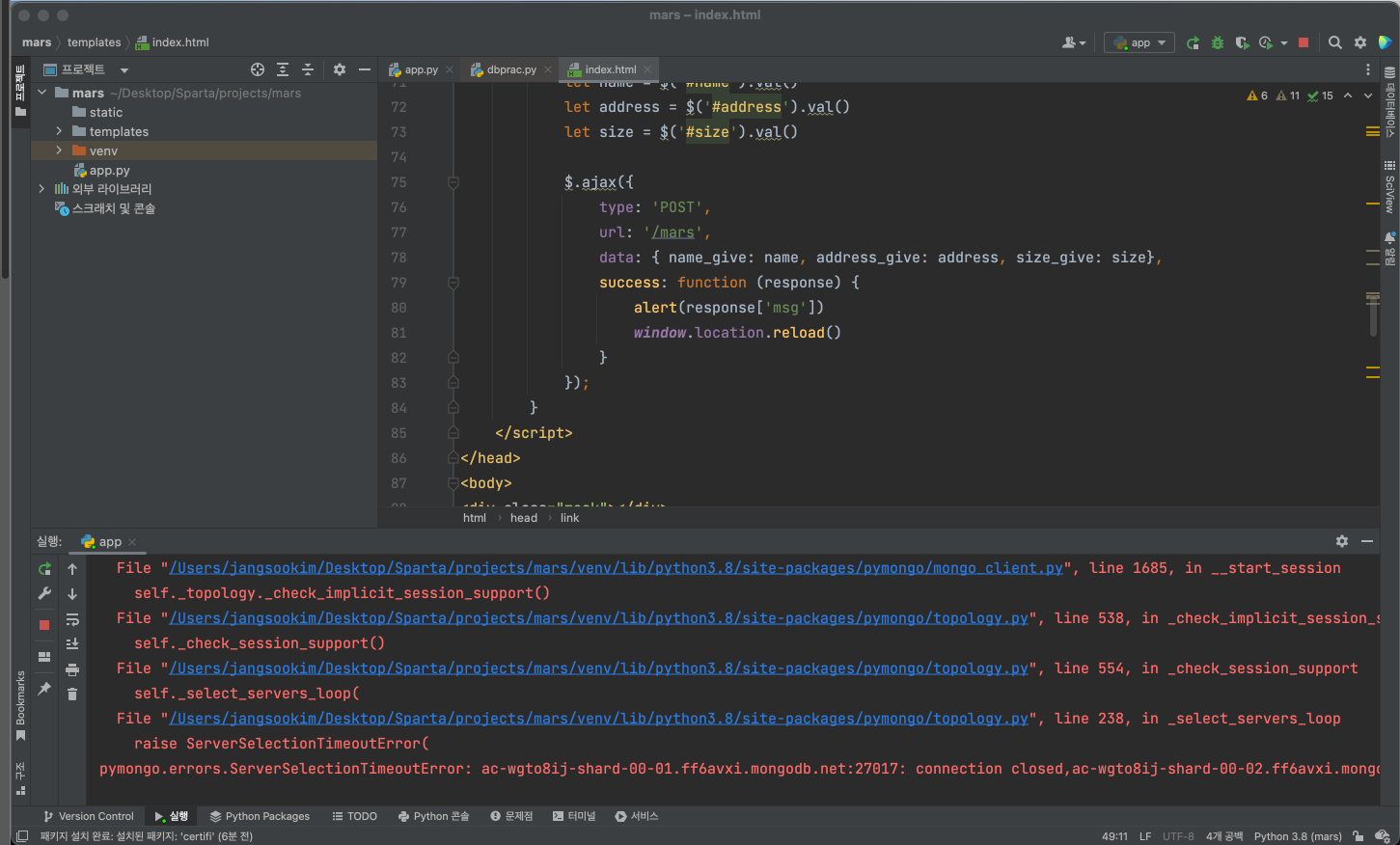The width and height of the screenshot is (1400, 845).
Task: Jump up the stack trace with the up arrow
Action: (x=72, y=569)
